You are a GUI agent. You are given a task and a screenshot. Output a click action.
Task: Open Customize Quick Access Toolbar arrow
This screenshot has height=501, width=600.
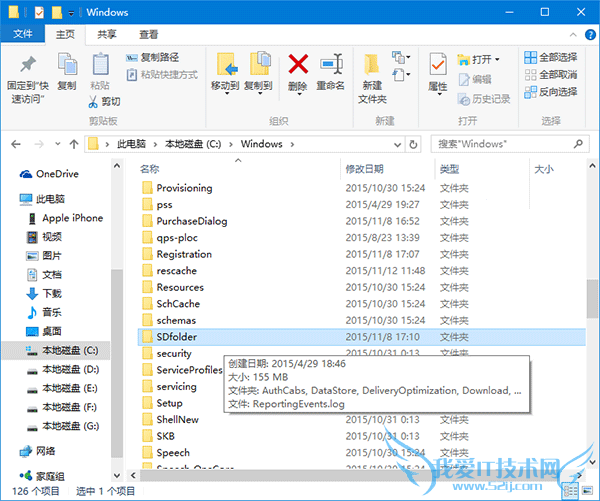(x=71, y=13)
